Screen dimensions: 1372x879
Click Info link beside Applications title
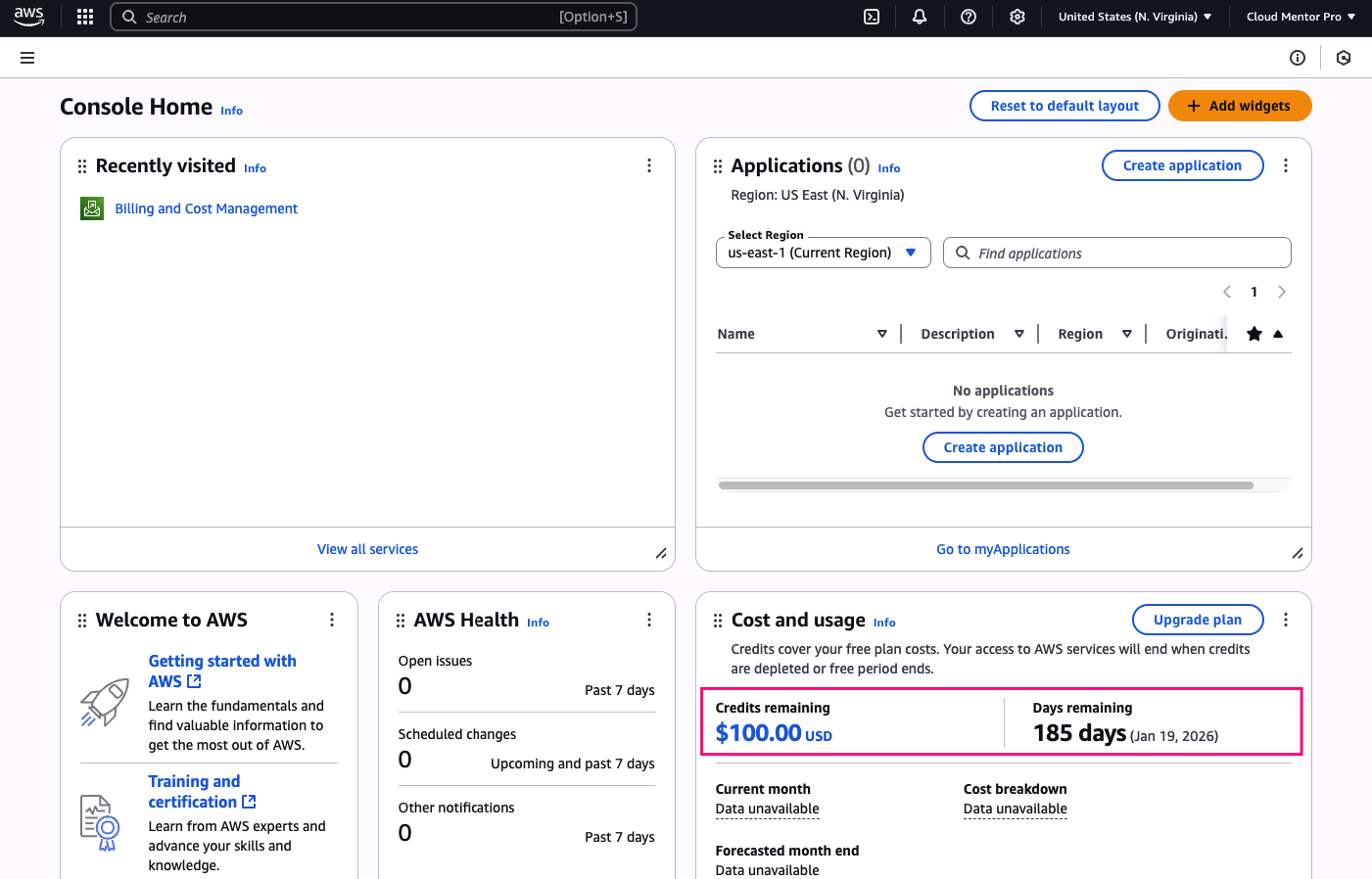click(x=888, y=168)
